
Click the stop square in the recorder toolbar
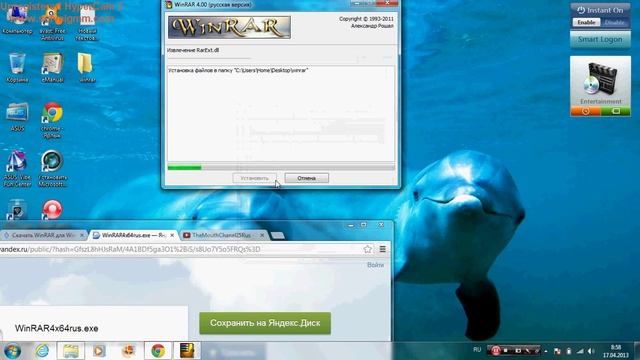click(x=506, y=351)
